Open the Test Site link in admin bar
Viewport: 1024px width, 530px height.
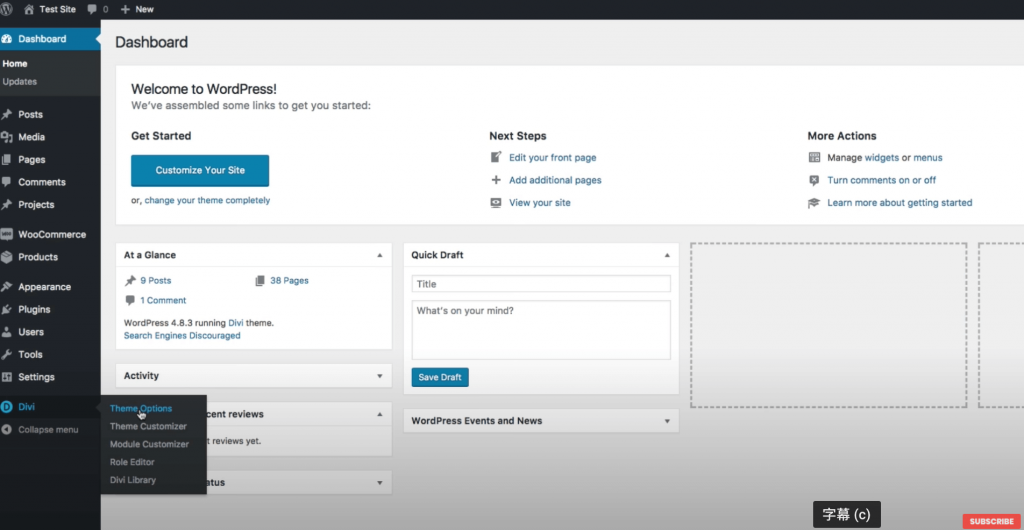click(57, 10)
